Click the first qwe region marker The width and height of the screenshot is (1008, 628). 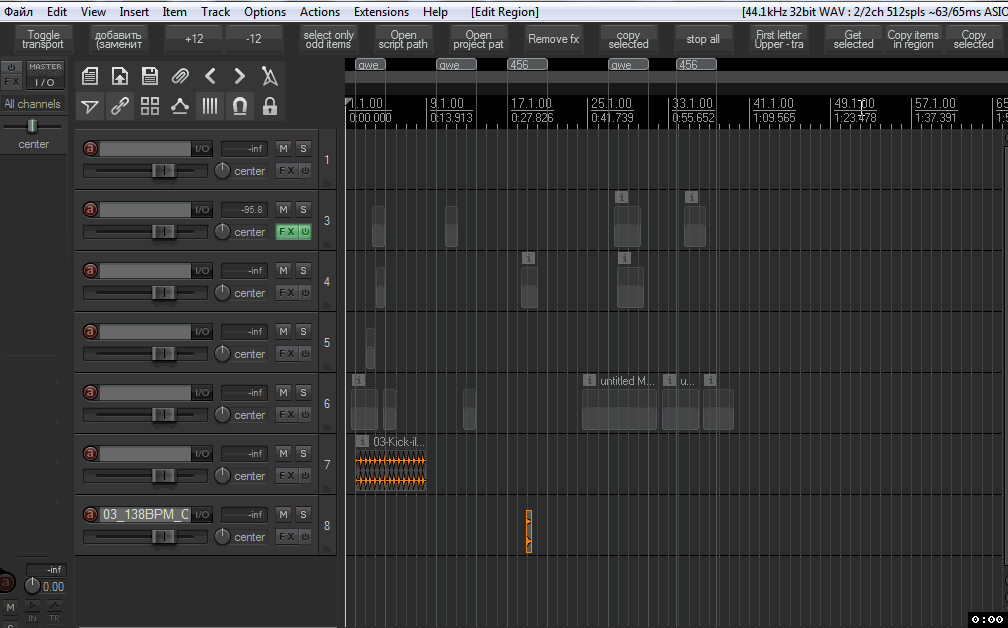pyautogui.click(x=370, y=65)
